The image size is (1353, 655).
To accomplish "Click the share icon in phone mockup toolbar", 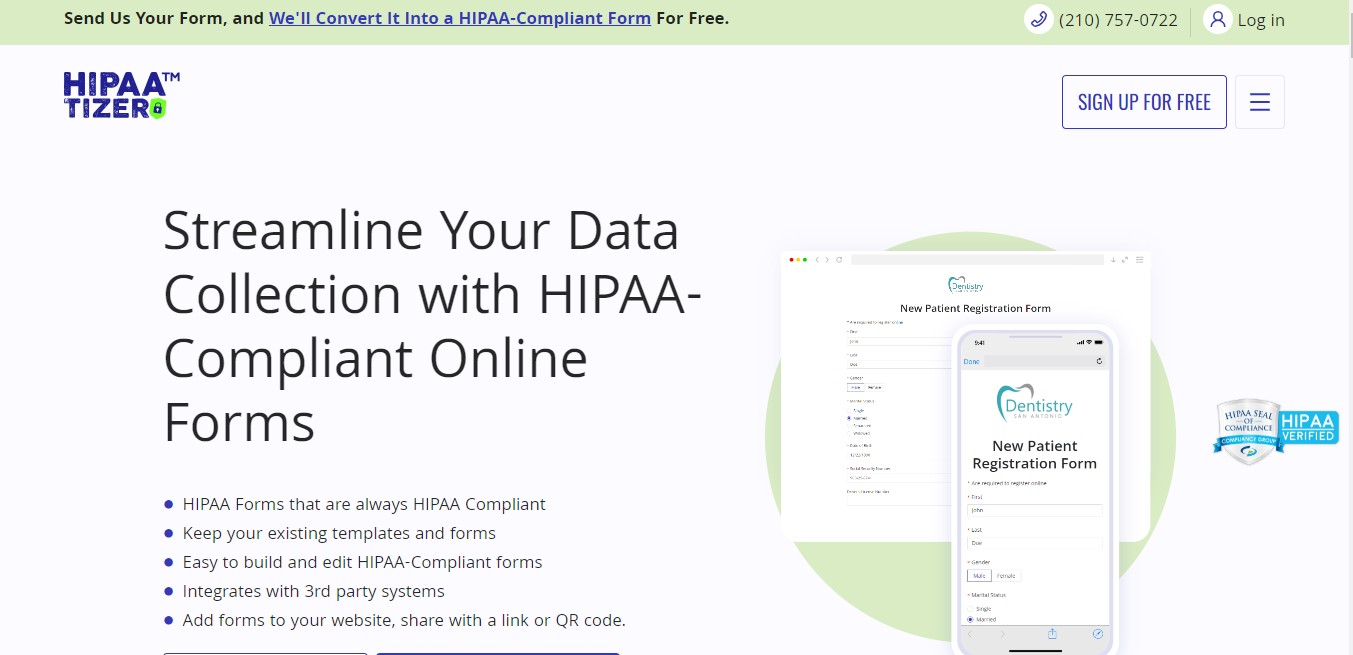I will coord(1052,634).
